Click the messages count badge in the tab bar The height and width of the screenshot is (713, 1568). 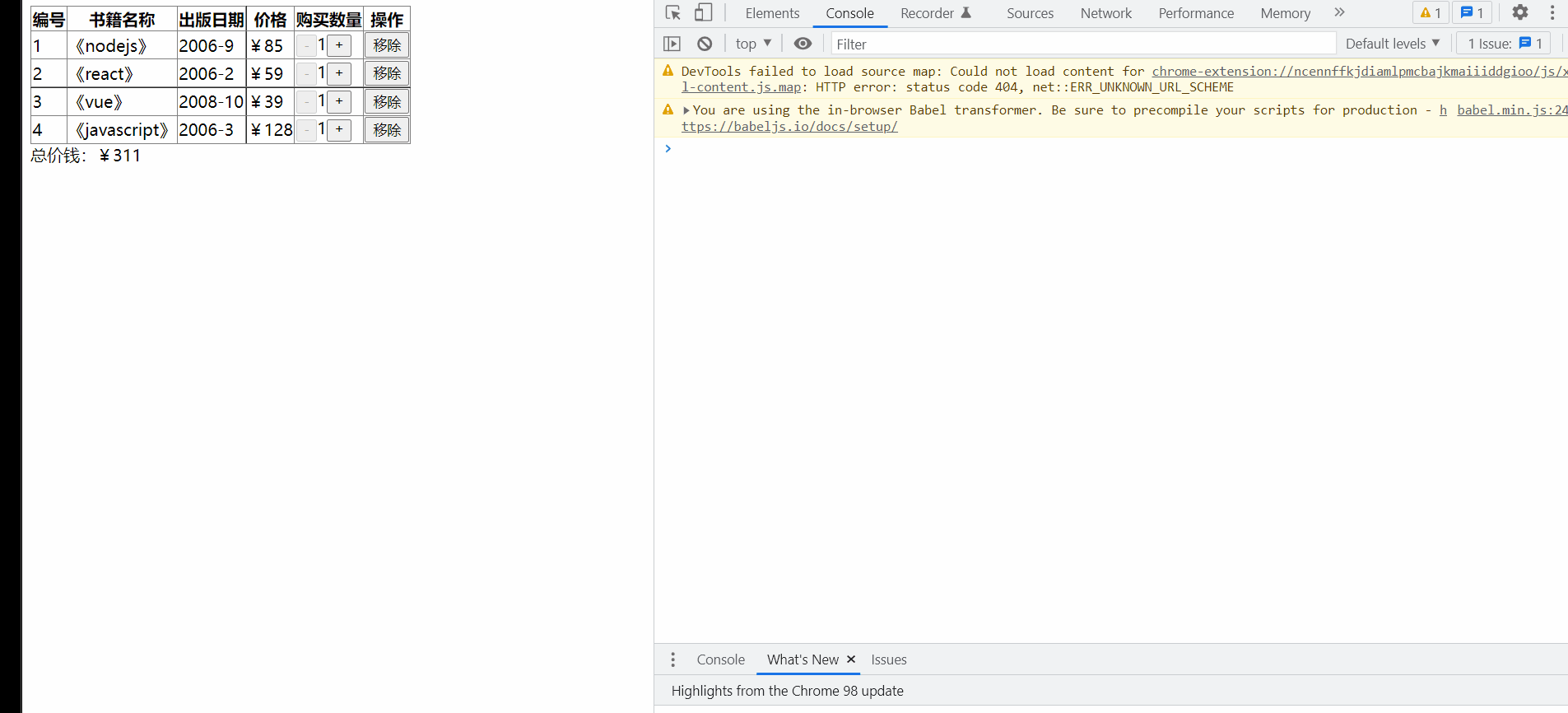(x=1472, y=13)
